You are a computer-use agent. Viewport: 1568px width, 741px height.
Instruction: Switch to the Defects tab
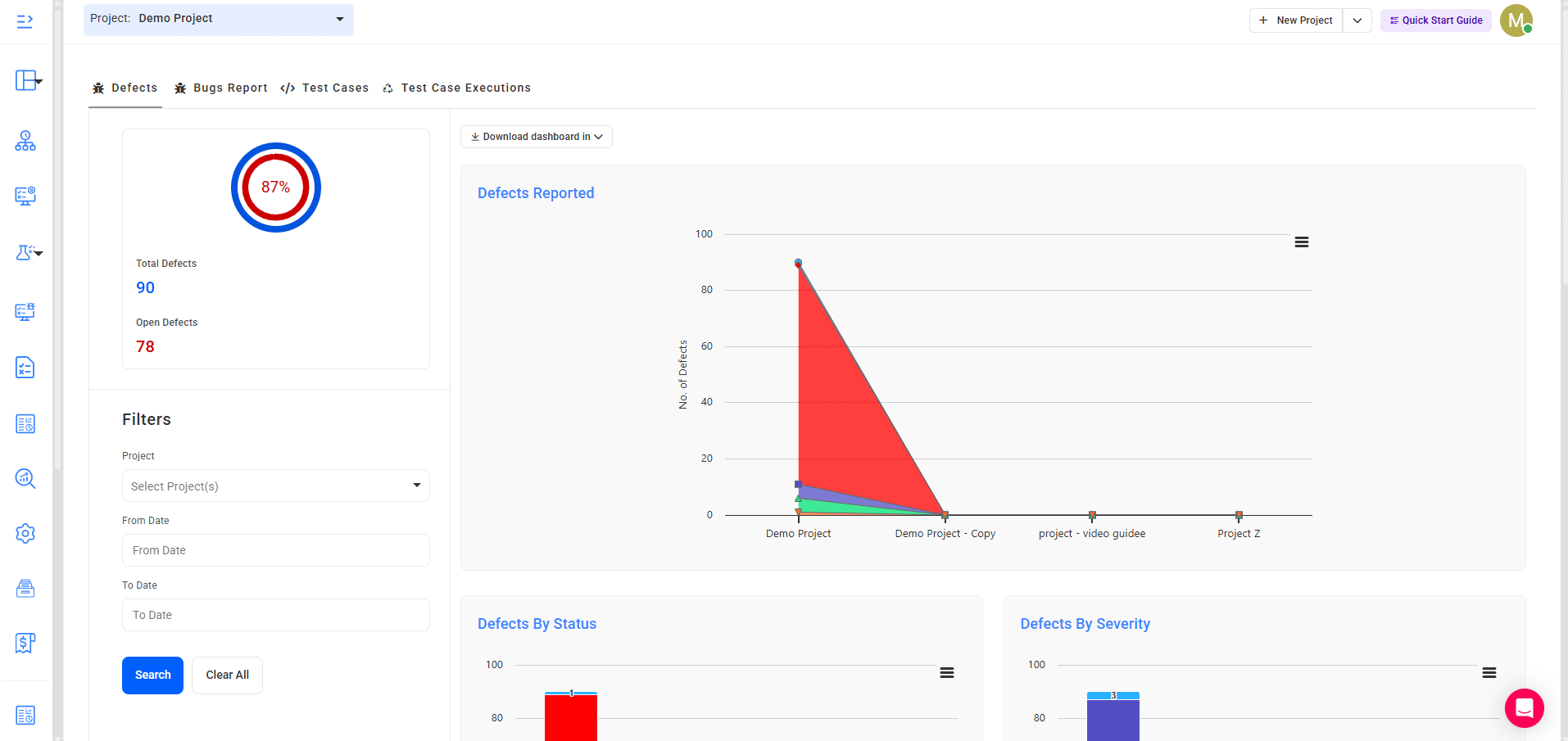click(x=125, y=88)
